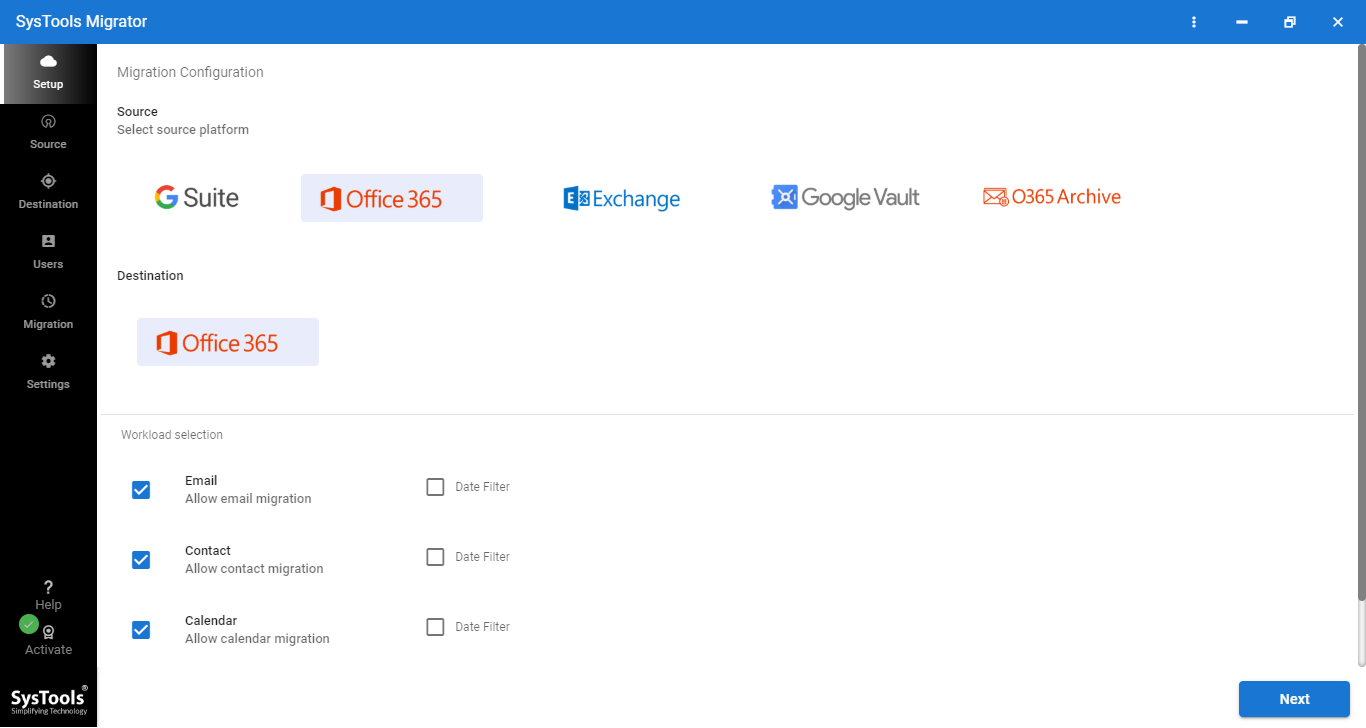Enable Date Filter for Calendar
Viewport: 1366px width, 728px height.
click(x=435, y=626)
